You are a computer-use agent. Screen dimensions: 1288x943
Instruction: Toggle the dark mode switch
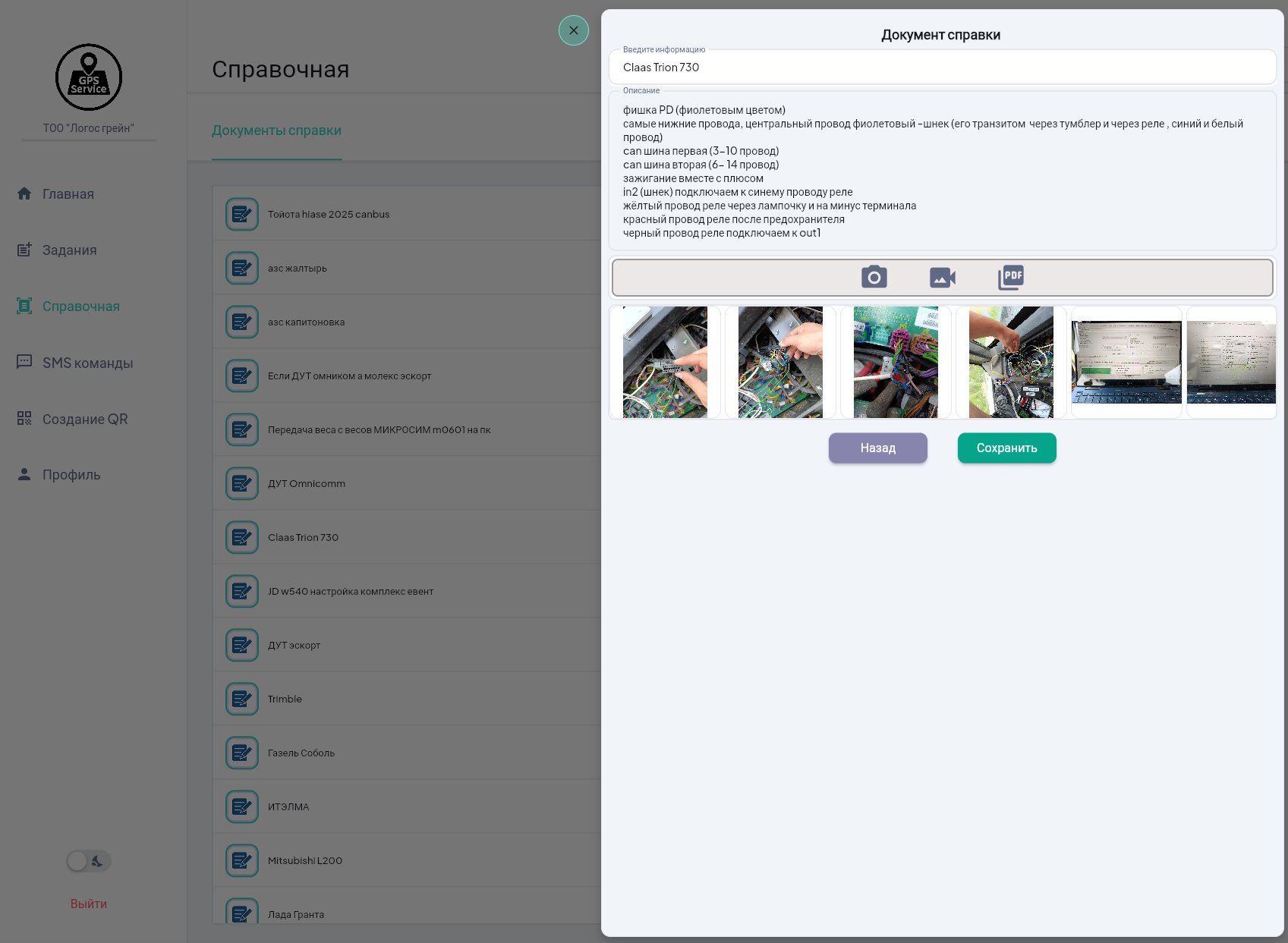pos(89,861)
